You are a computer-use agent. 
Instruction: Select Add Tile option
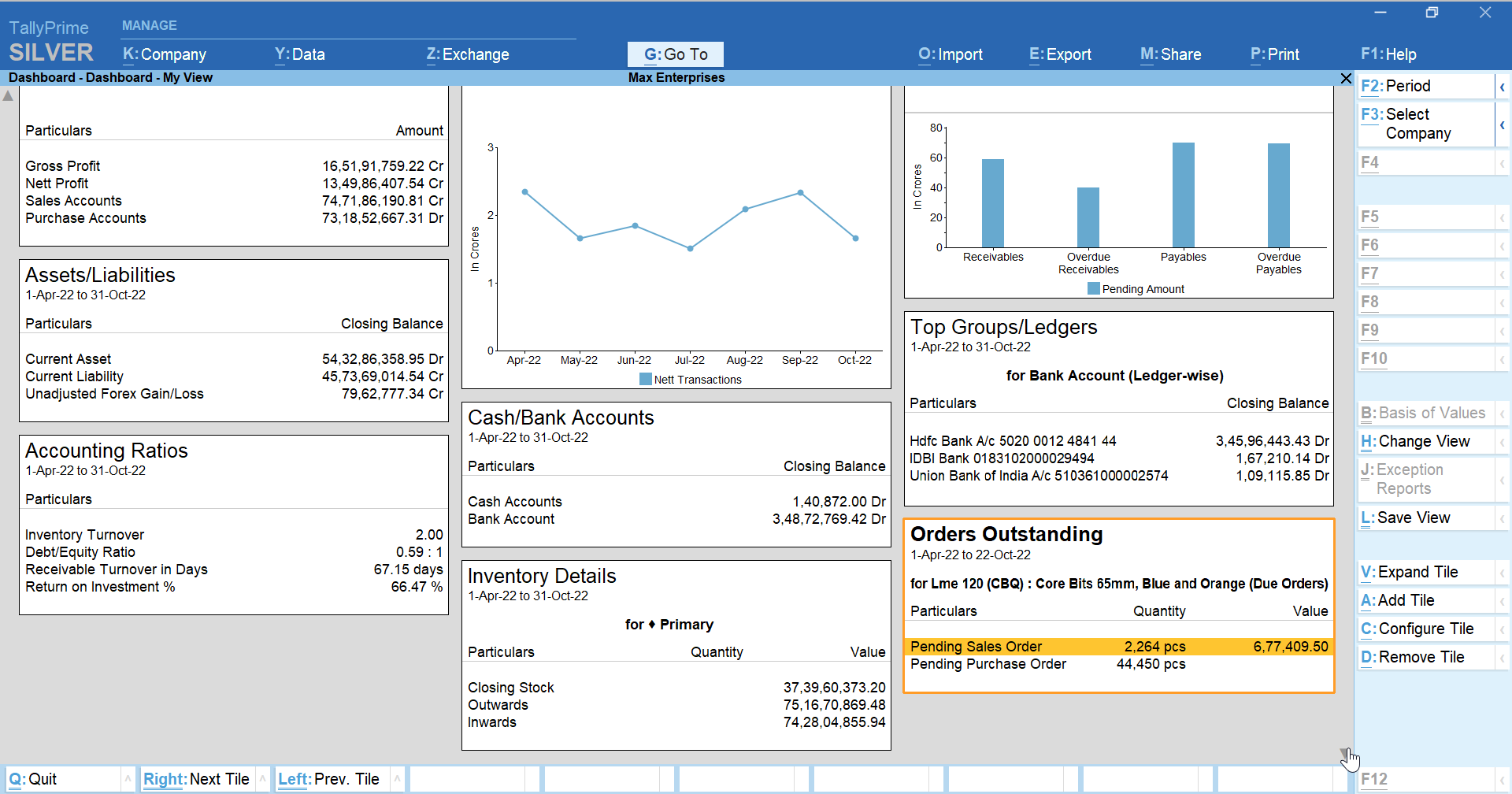[x=1406, y=600]
